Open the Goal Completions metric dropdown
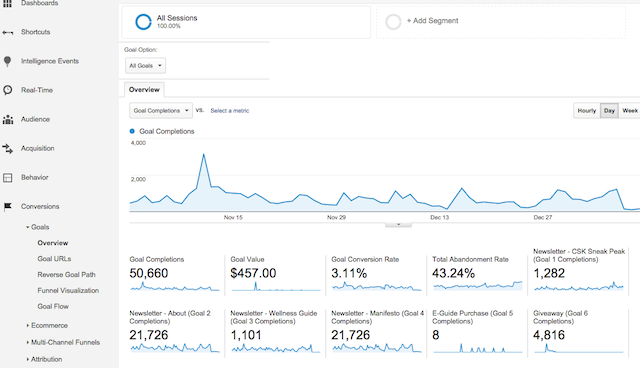 (x=161, y=111)
